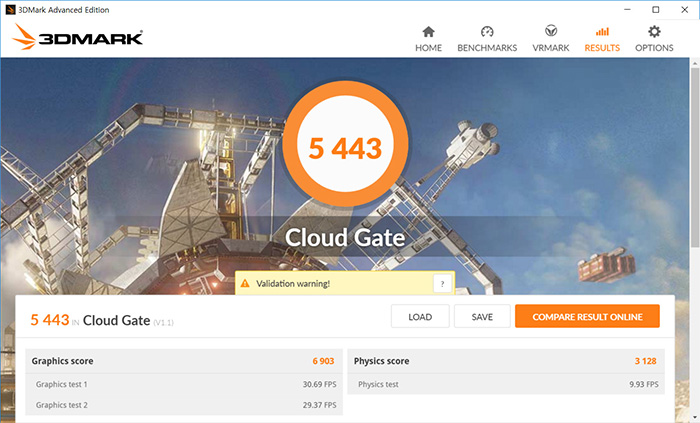Click the 5 443 score in results header
This screenshot has width=700, height=423.
click(x=50, y=320)
